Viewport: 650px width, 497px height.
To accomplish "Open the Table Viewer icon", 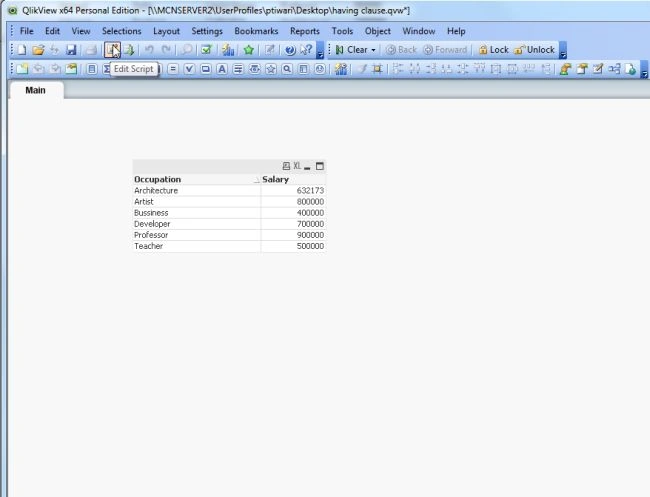I will [x=614, y=69].
